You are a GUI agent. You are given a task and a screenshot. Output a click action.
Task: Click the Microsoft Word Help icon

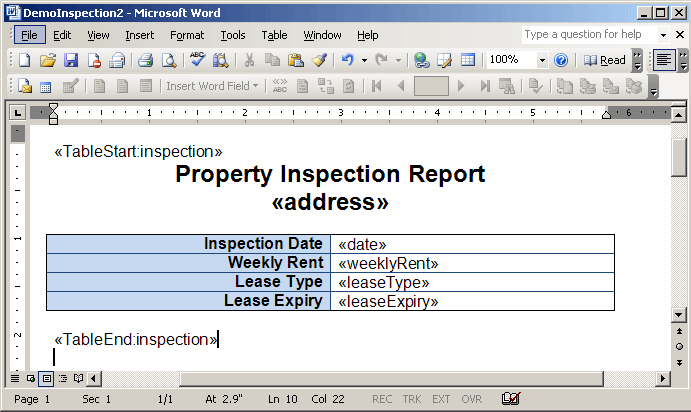tap(561, 60)
